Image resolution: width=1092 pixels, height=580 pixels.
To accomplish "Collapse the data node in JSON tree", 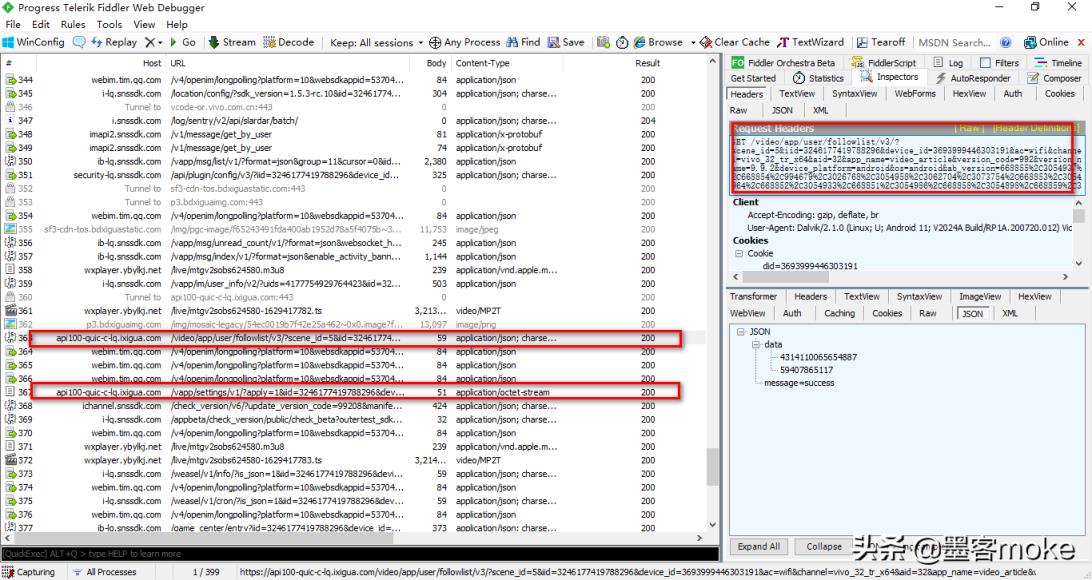I will click(x=757, y=344).
